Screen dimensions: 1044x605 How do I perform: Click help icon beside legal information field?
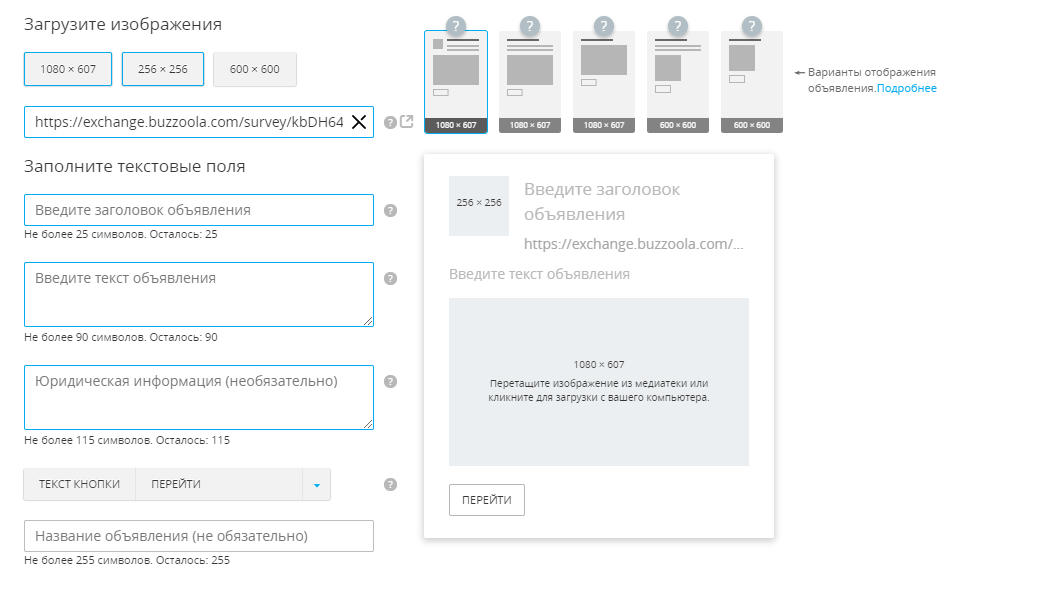point(391,382)
